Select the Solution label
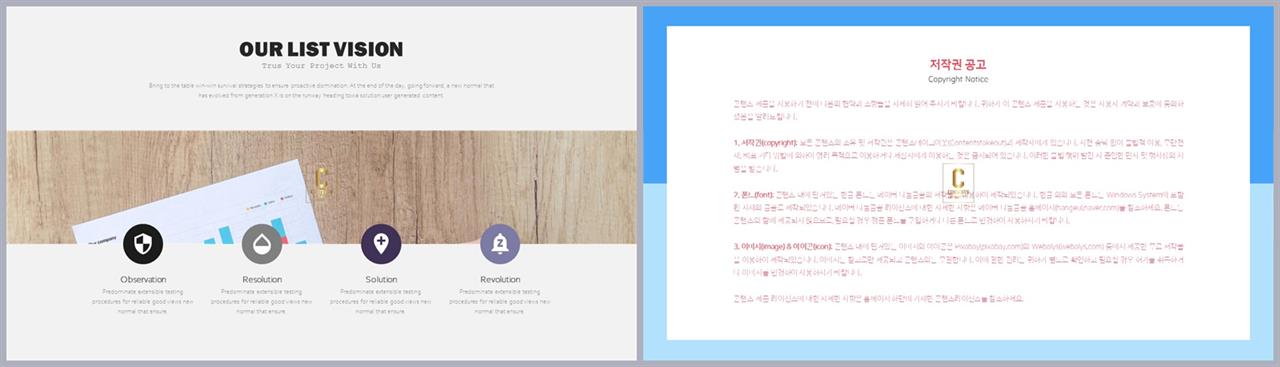The image size is (1280, 367). 381,279
